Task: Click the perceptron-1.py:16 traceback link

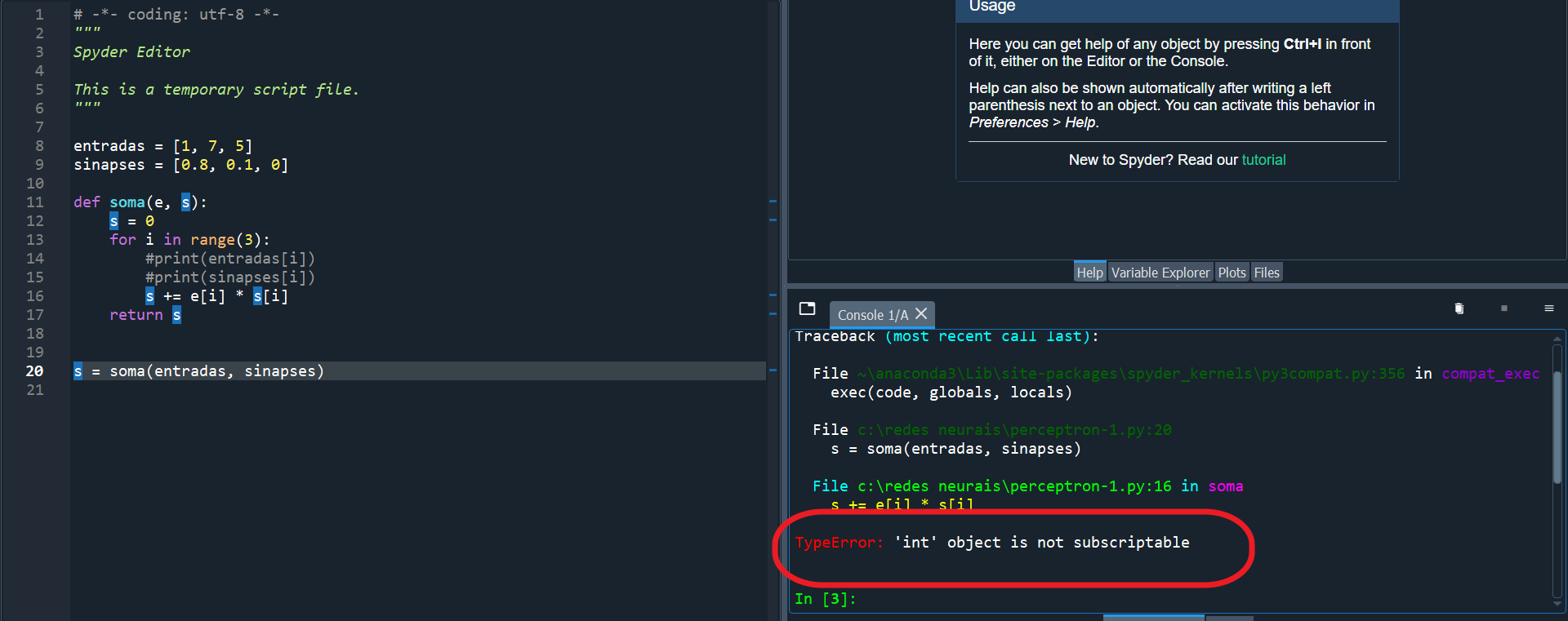Action: click(1013, 486)
